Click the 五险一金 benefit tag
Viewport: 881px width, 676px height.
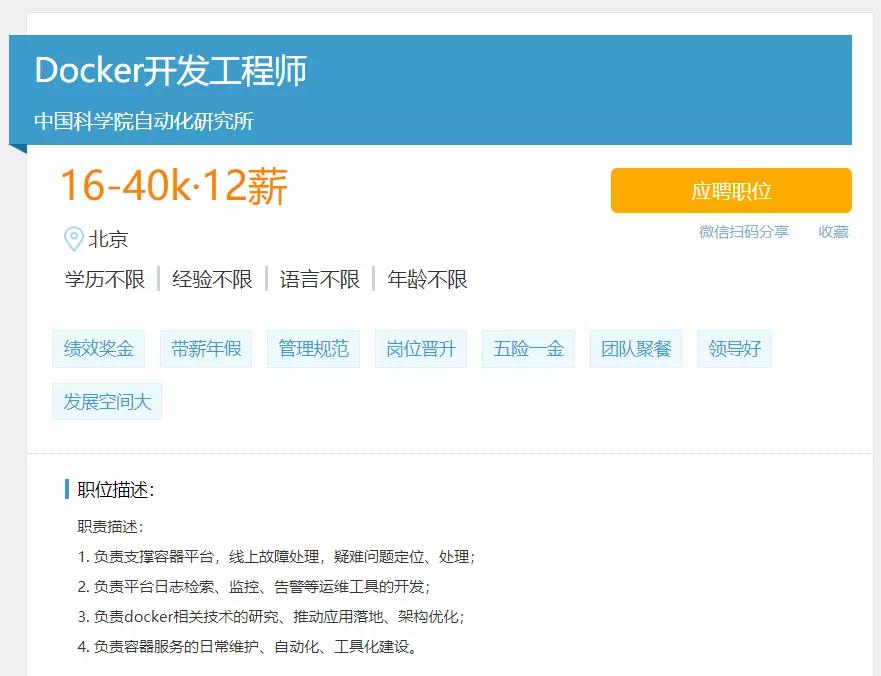528,349
